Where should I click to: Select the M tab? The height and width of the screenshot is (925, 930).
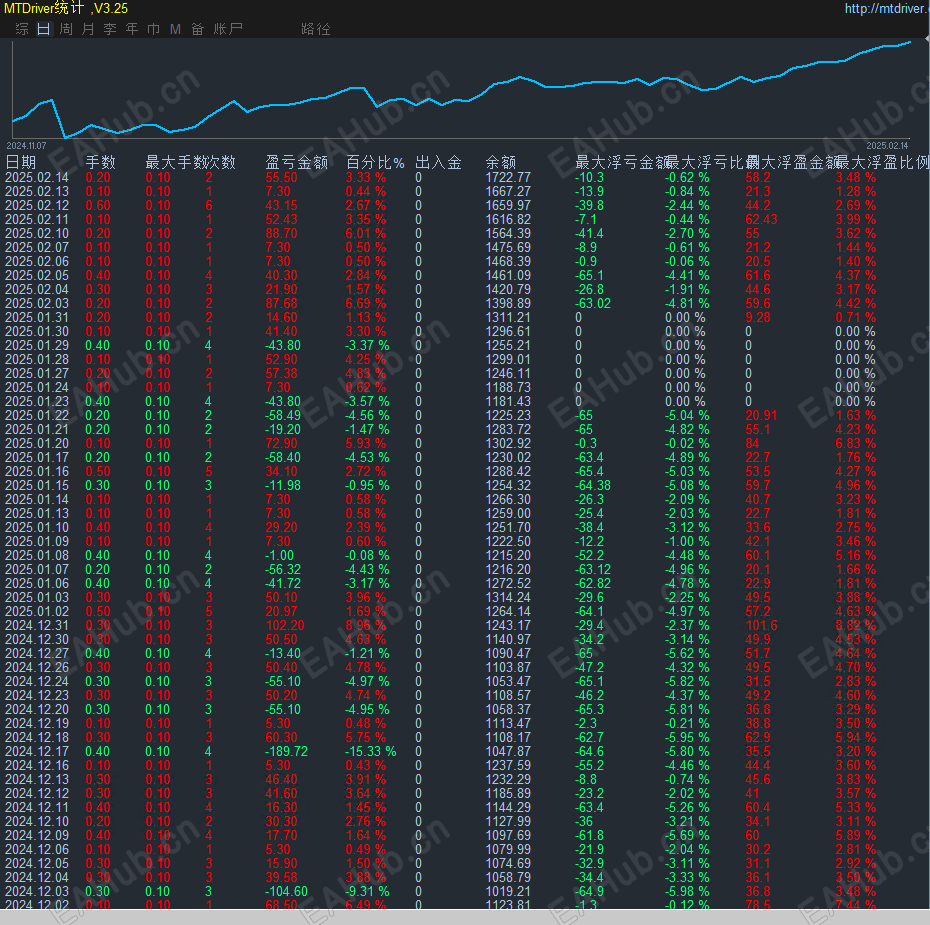pyautogui.click(x=175, y=29)
